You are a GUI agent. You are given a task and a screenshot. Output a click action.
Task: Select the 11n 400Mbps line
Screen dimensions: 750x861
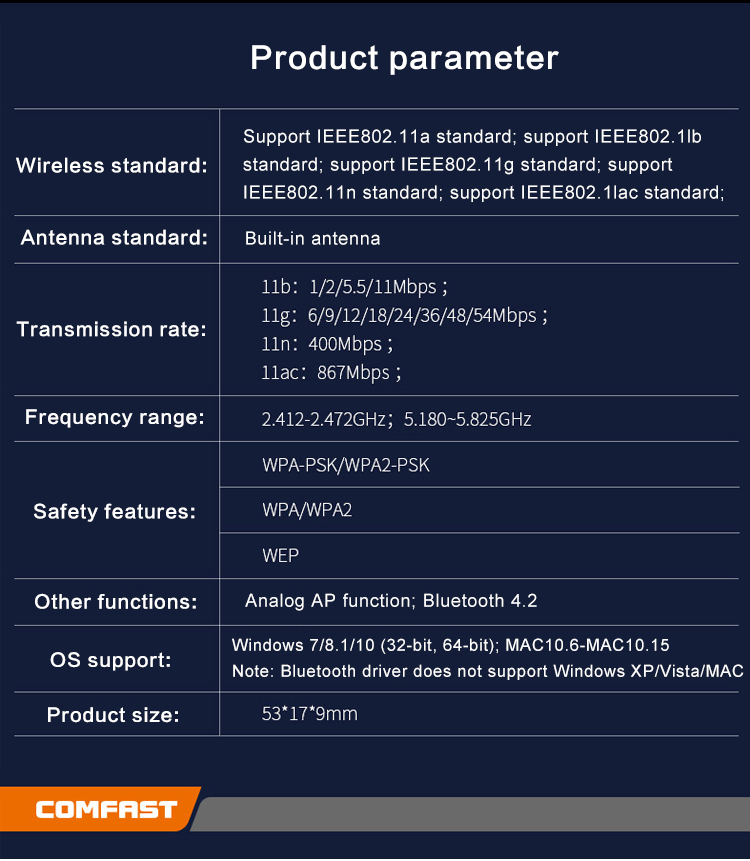[x=327, y=344]
